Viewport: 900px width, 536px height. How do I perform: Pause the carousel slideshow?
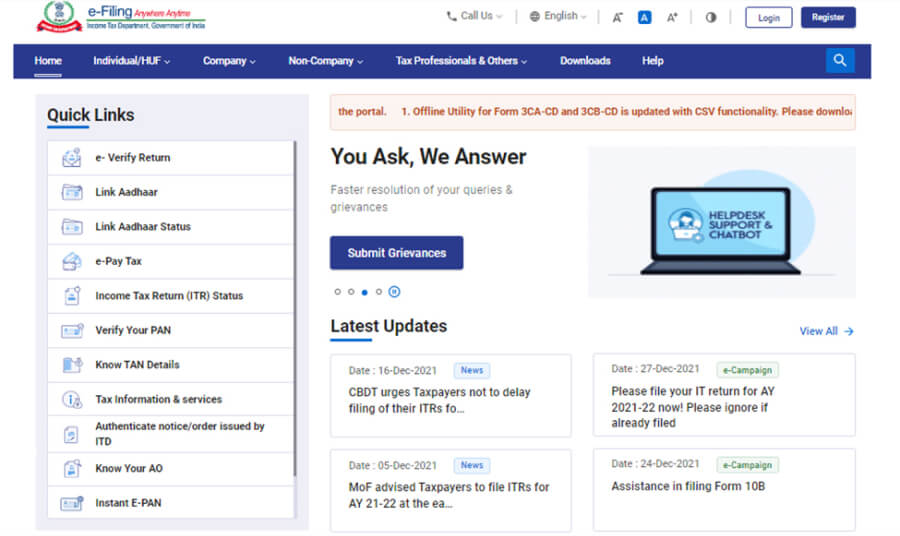(x=395, y=292)
